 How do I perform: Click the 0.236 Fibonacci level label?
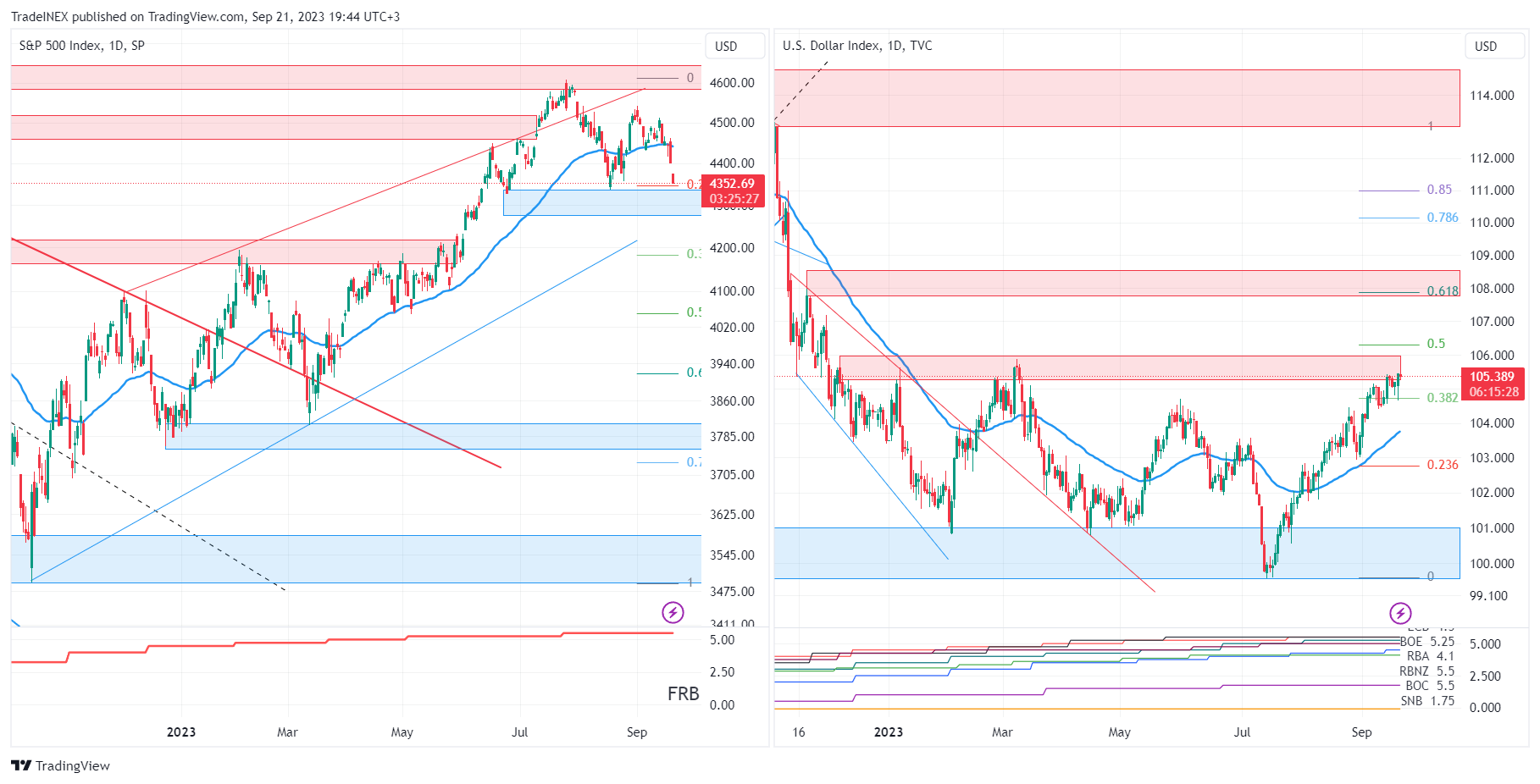[1443, 465]
